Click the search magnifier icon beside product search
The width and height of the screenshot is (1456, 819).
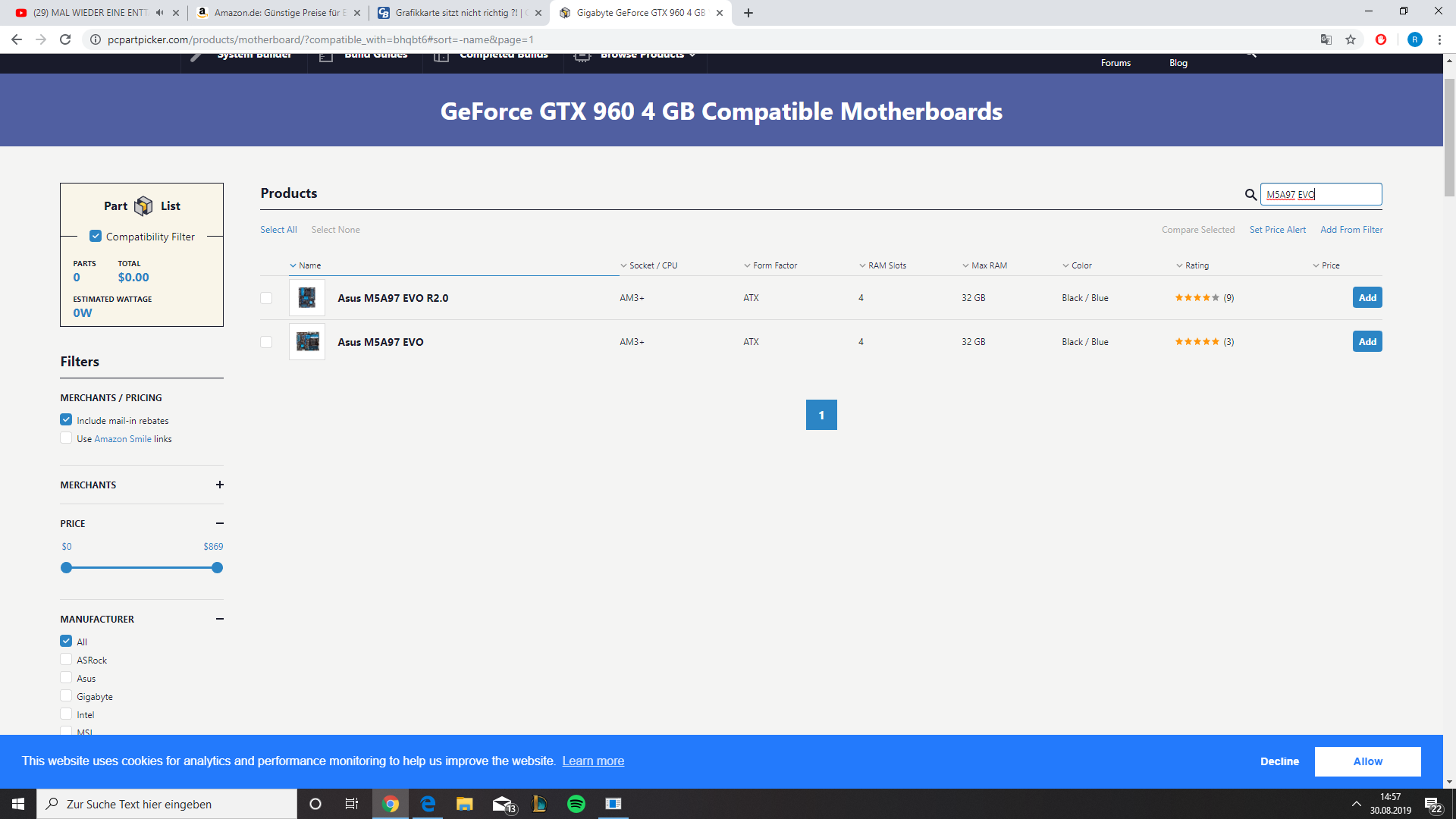pos(1250,195)
